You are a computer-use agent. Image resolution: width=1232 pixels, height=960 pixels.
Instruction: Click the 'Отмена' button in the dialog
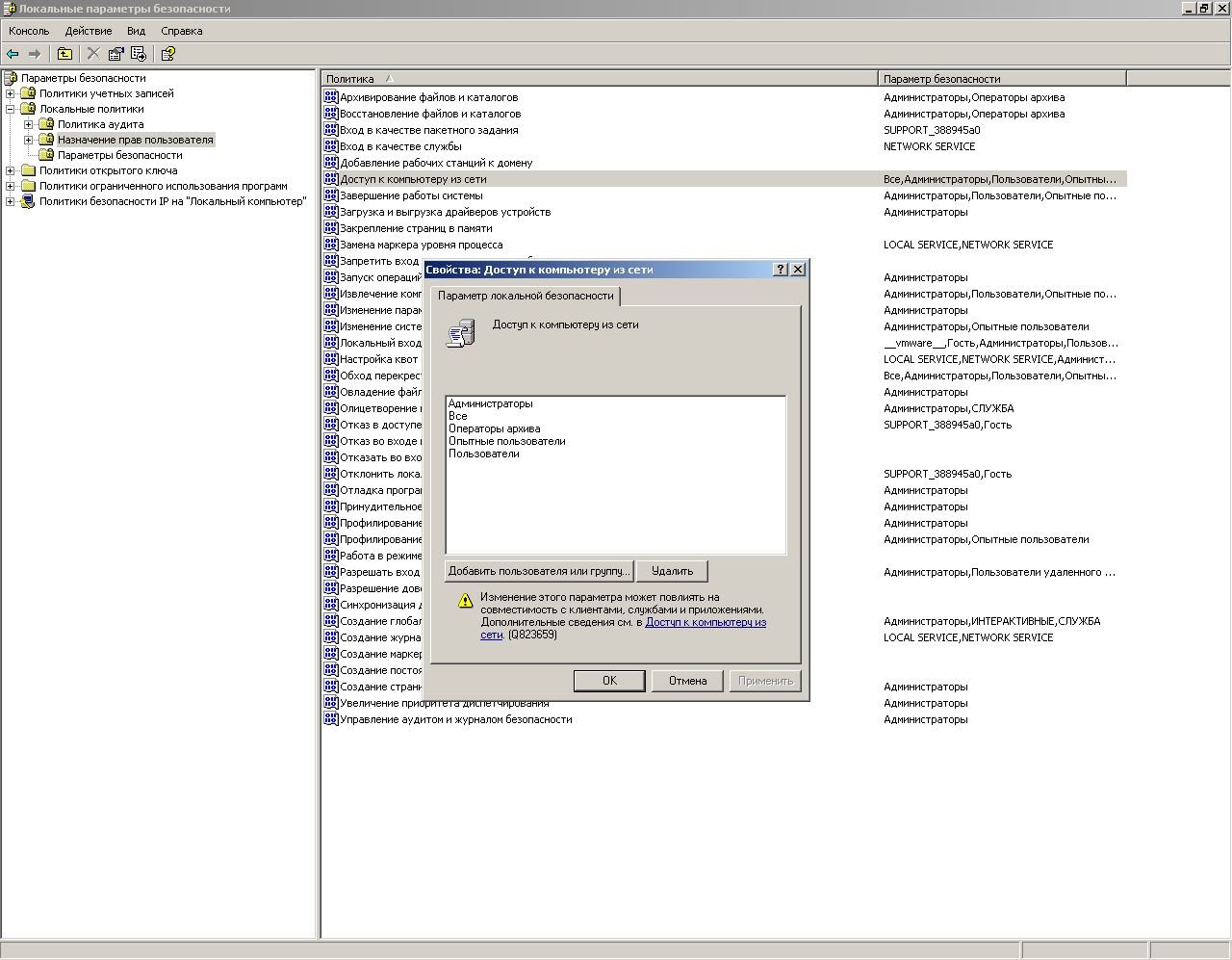(687, 681)
